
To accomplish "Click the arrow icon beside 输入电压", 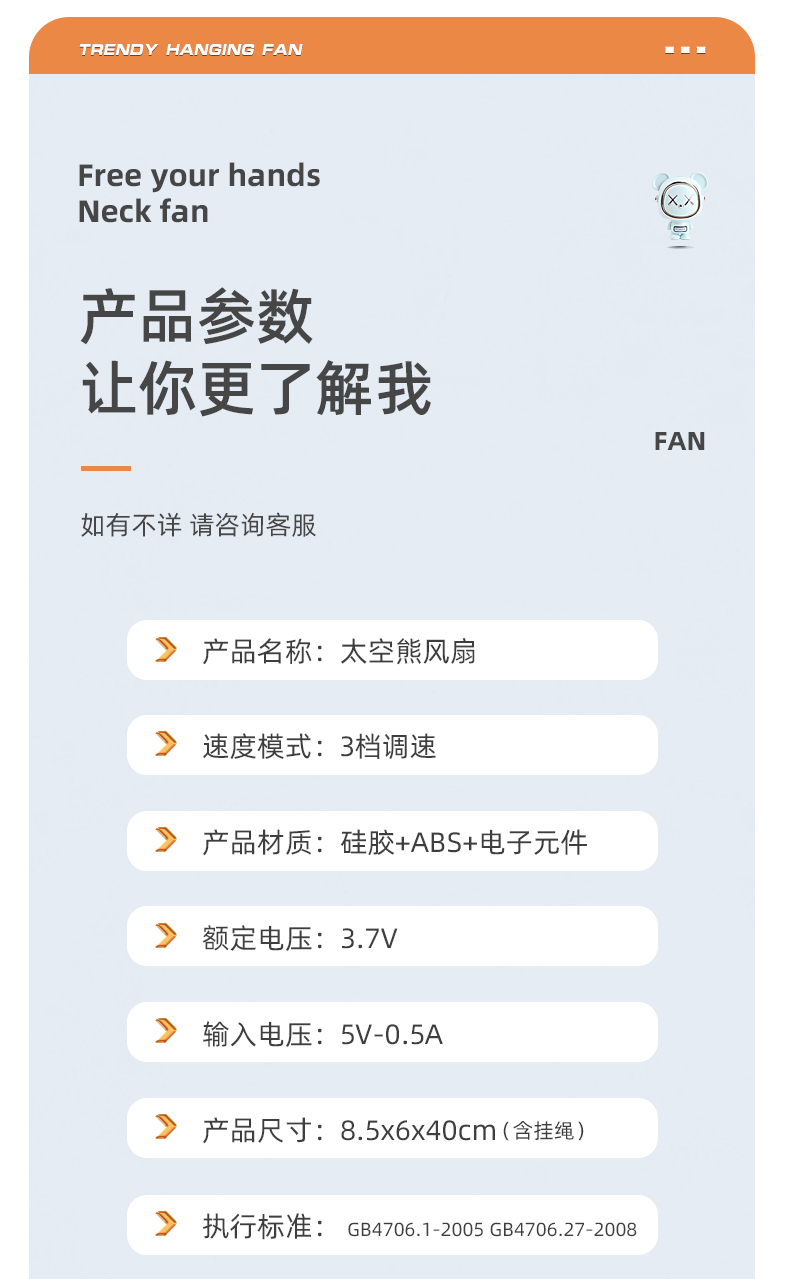I will coord(166,1032).
